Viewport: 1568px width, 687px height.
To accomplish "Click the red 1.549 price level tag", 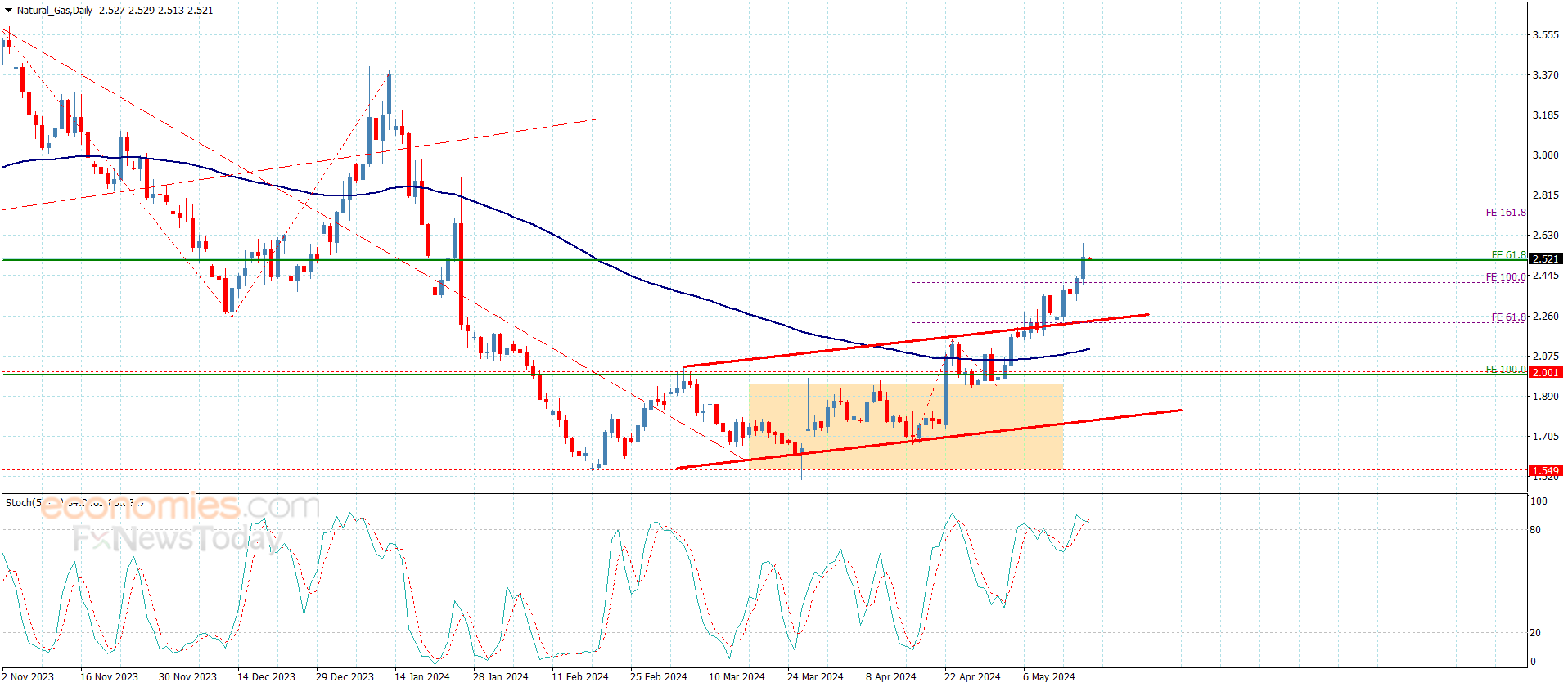I will pos(1545,470).
